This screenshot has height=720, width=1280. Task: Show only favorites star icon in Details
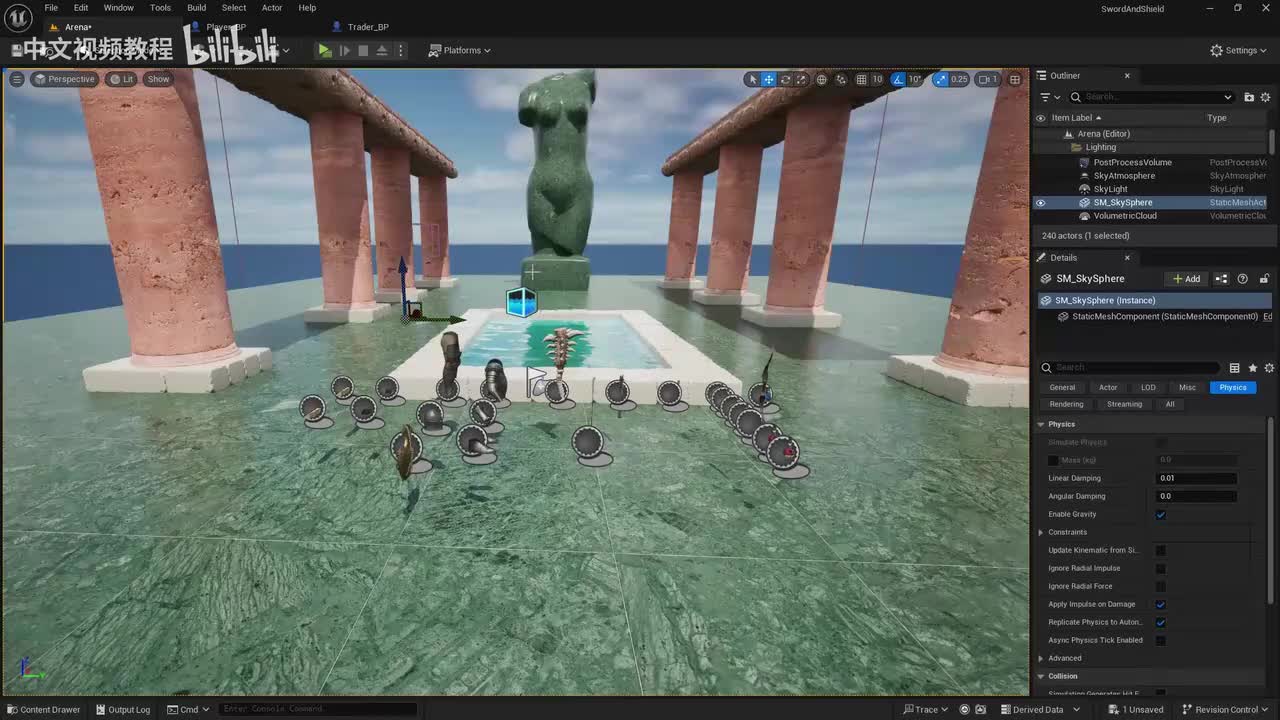[x=1253, y=368]
